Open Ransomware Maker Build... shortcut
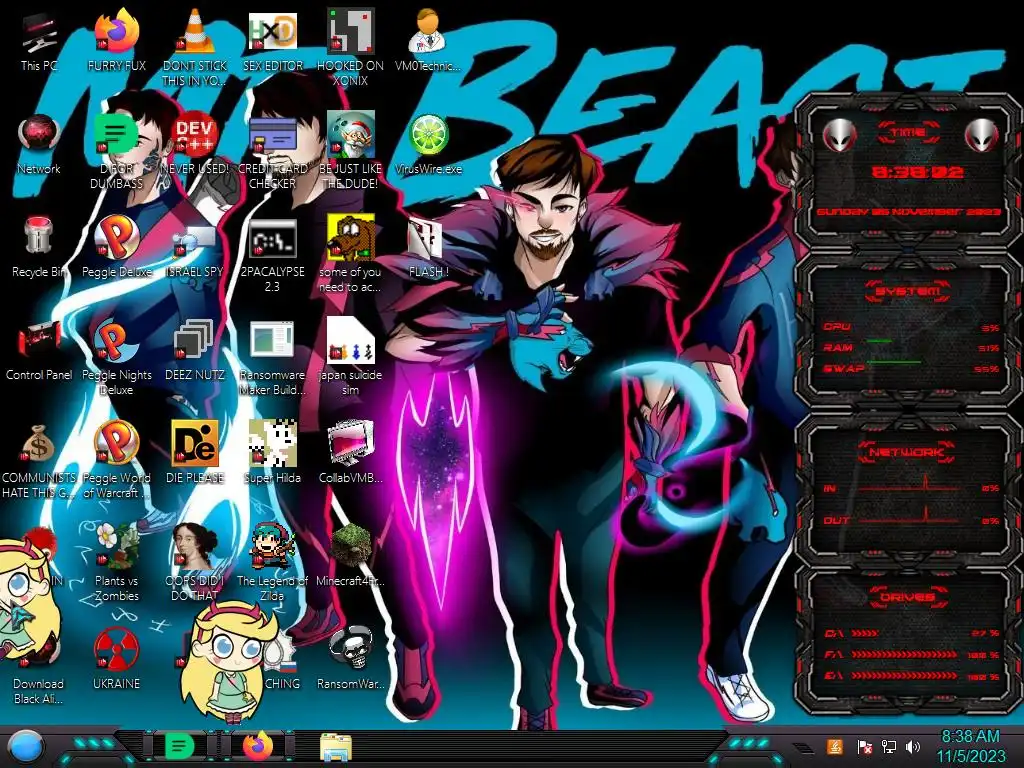Image resolution: width=1024 pixels, height=768 pixels. tap(272, 359)
